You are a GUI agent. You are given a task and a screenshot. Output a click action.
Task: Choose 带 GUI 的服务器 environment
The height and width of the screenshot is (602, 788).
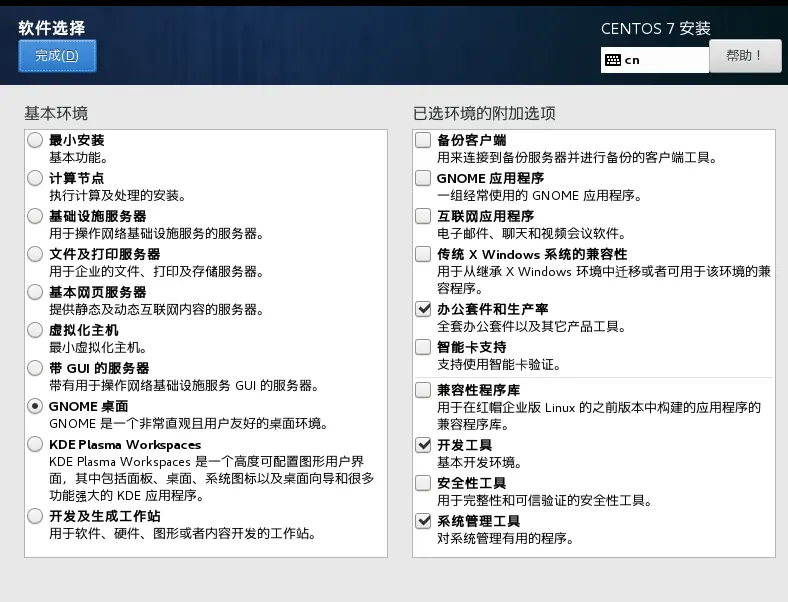coord(35,368)
